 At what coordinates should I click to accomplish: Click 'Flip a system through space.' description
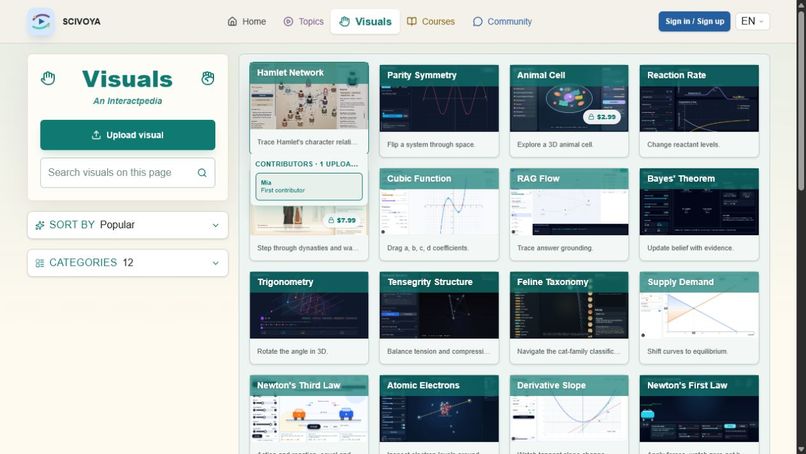tap(431, 145)
